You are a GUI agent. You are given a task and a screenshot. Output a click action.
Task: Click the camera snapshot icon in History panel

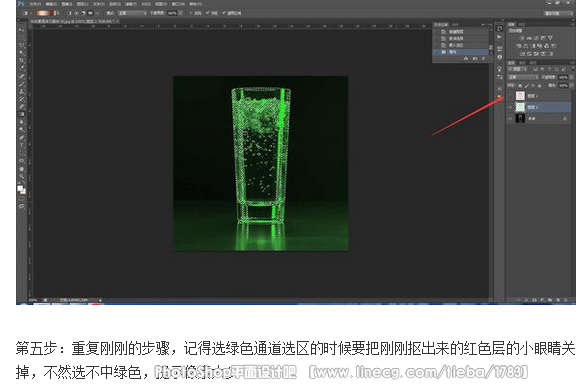click(x=474, y=59)
